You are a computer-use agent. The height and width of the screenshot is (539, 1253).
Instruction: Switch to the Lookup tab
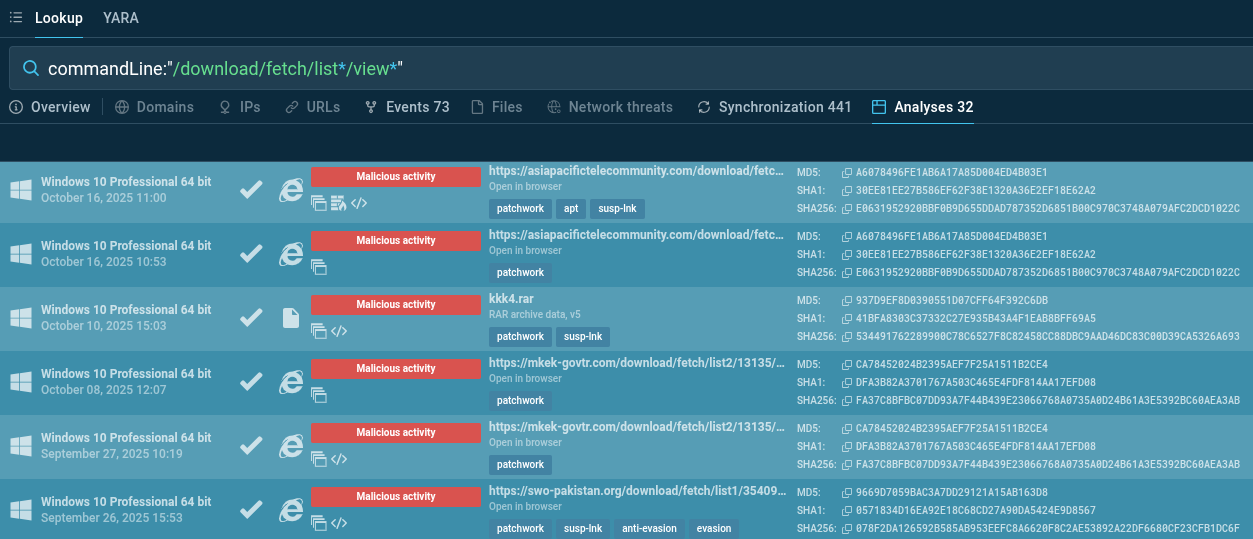coord(58,18)
